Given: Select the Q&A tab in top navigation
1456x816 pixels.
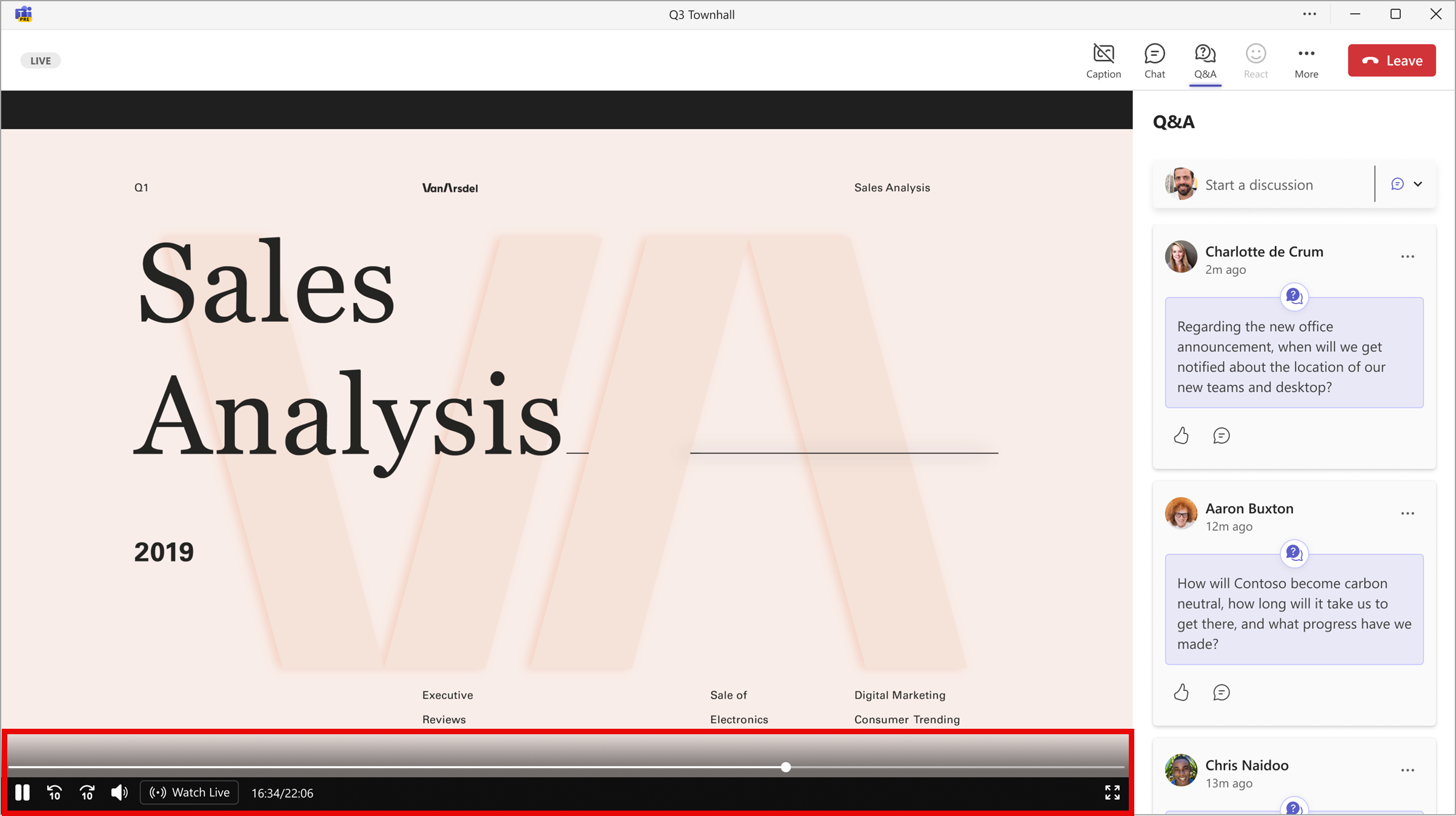Looking at the screenshot, I should tap(1205, 60).
